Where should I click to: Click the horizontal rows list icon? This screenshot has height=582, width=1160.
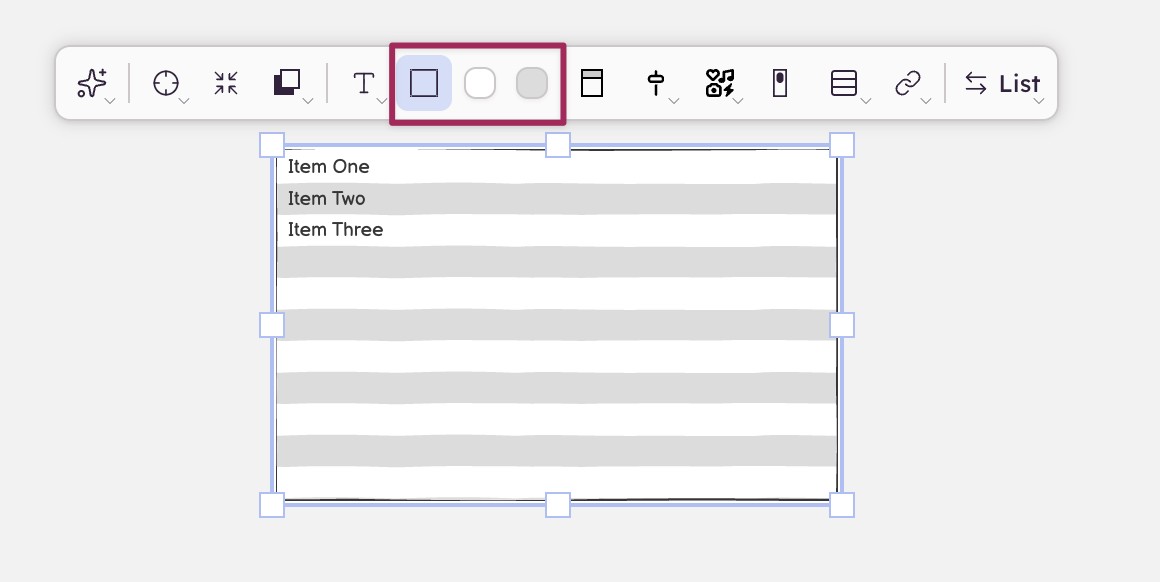point(844,83)
